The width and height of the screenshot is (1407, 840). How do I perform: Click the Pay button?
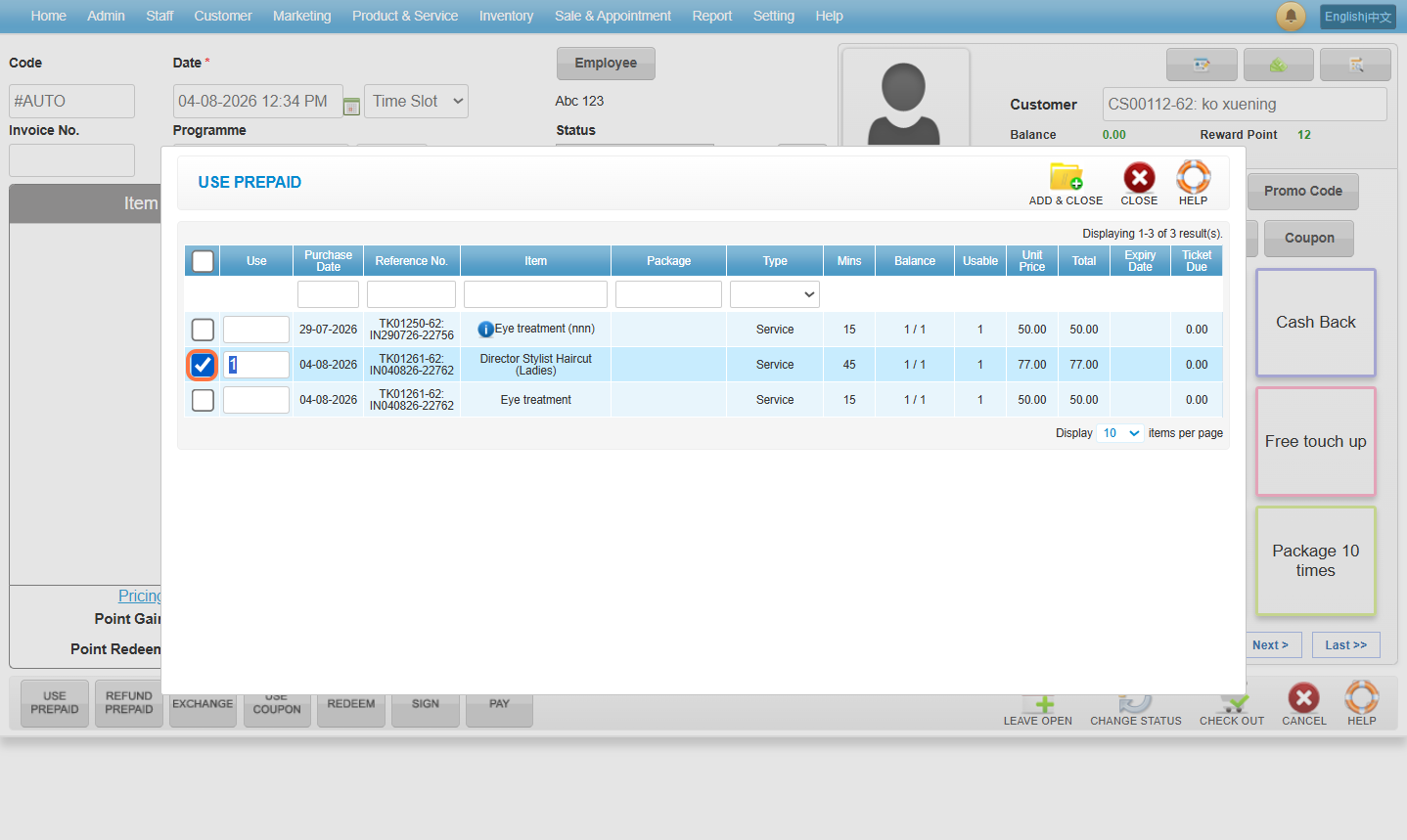[499, 710]
